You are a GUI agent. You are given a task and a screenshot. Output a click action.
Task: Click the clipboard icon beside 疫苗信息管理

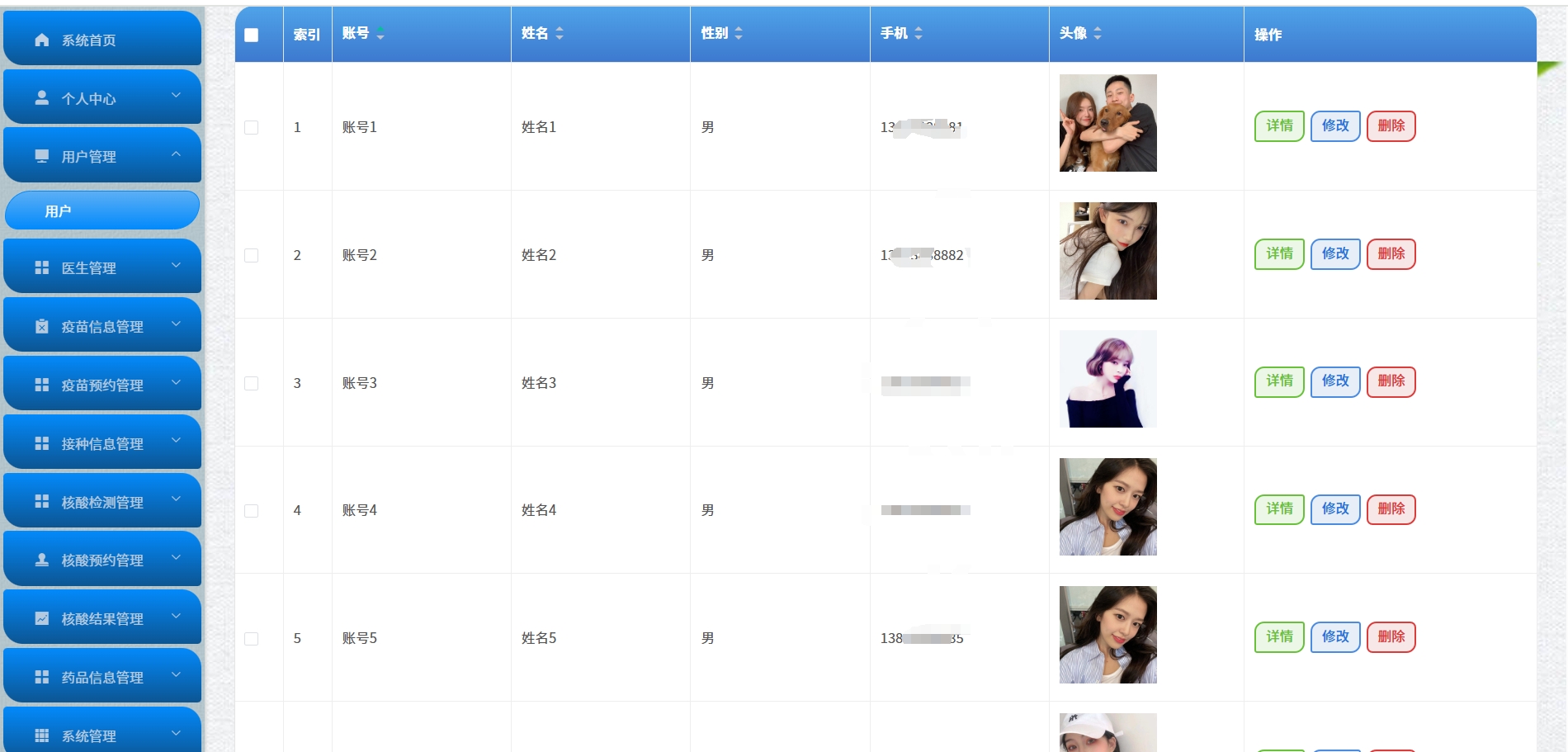pyautogui.click(x=42, y=326)
